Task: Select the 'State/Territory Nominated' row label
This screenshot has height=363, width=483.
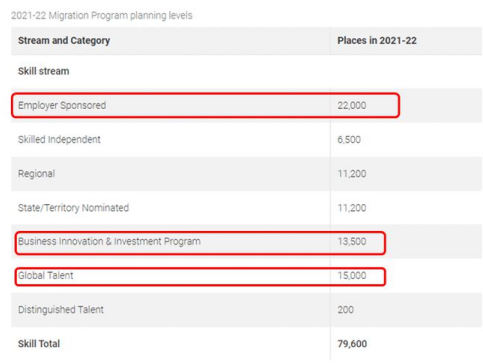Action: pos(73,208)
